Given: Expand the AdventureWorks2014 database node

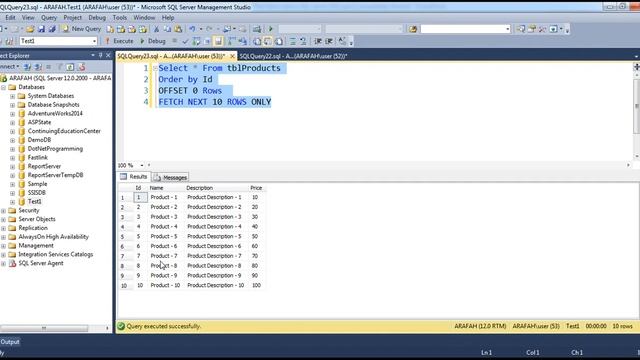Looking at the screenshot, I should point(12,113).
